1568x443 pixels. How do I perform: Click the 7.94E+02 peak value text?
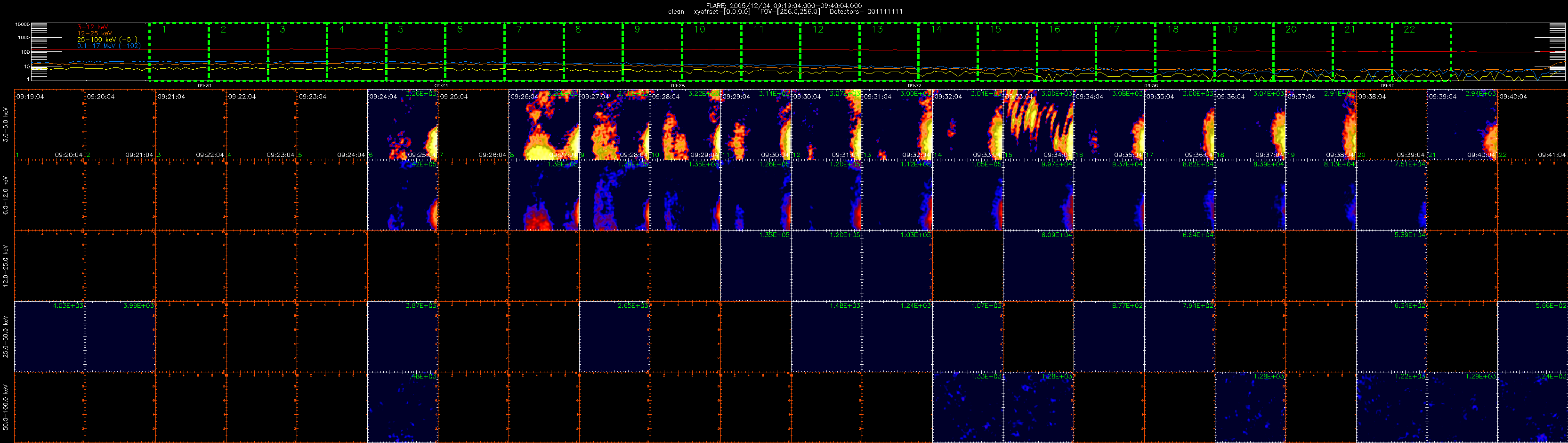point(1198,305)
